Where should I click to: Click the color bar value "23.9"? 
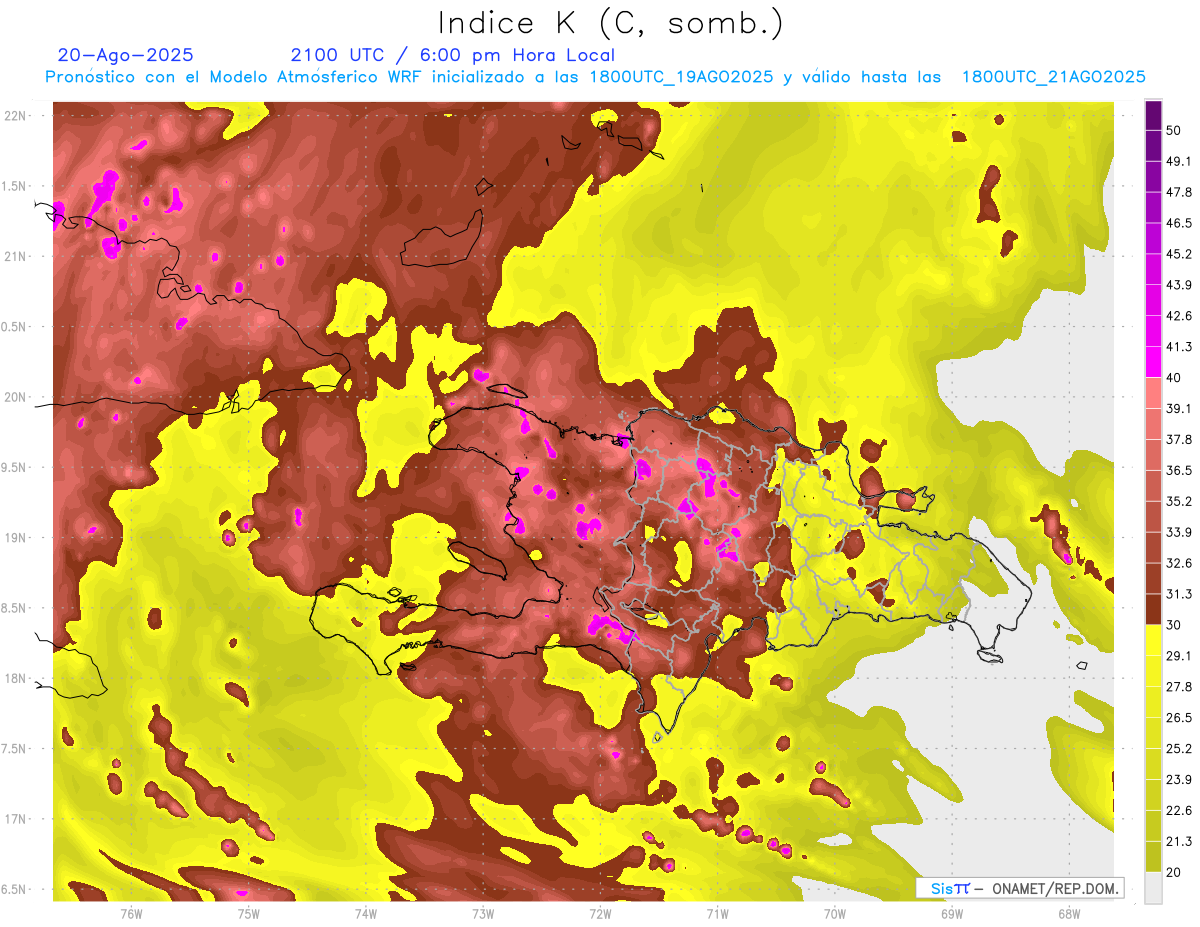(1179, 780)
